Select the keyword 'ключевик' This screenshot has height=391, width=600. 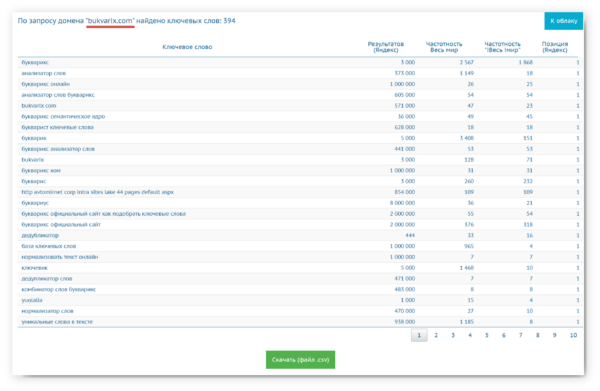click(34, 268)
